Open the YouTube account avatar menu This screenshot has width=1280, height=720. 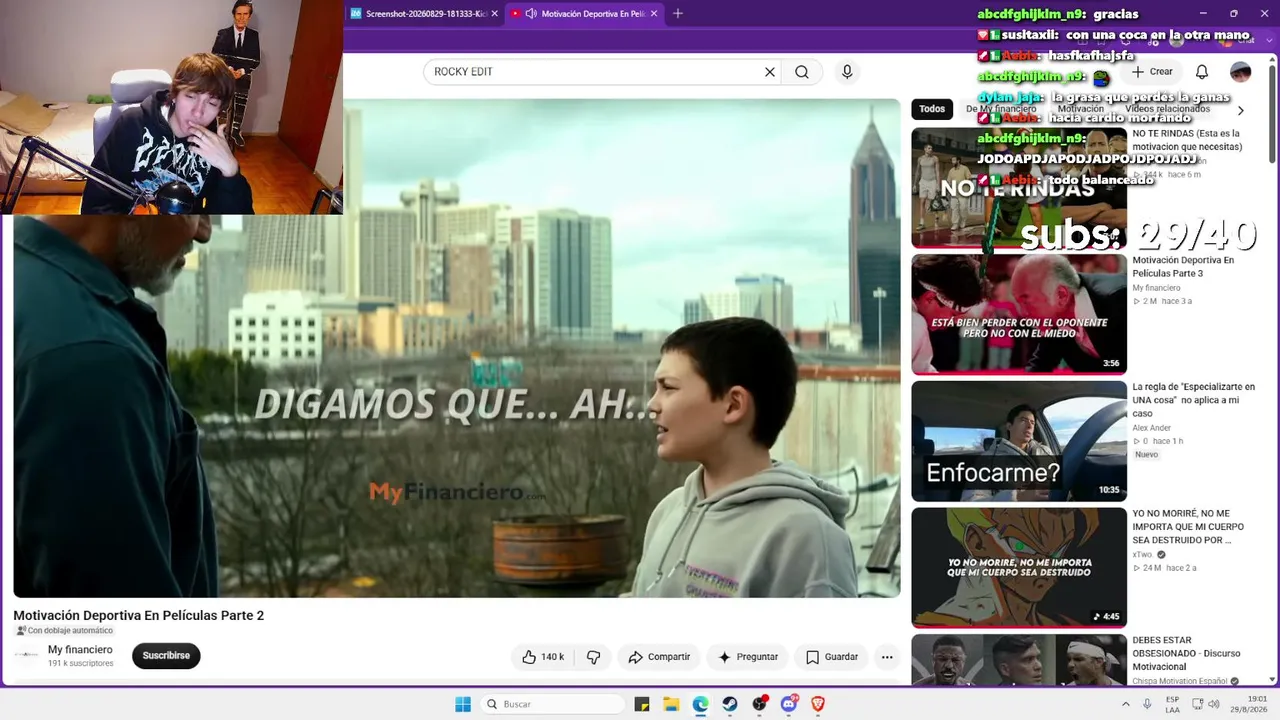1240,72
